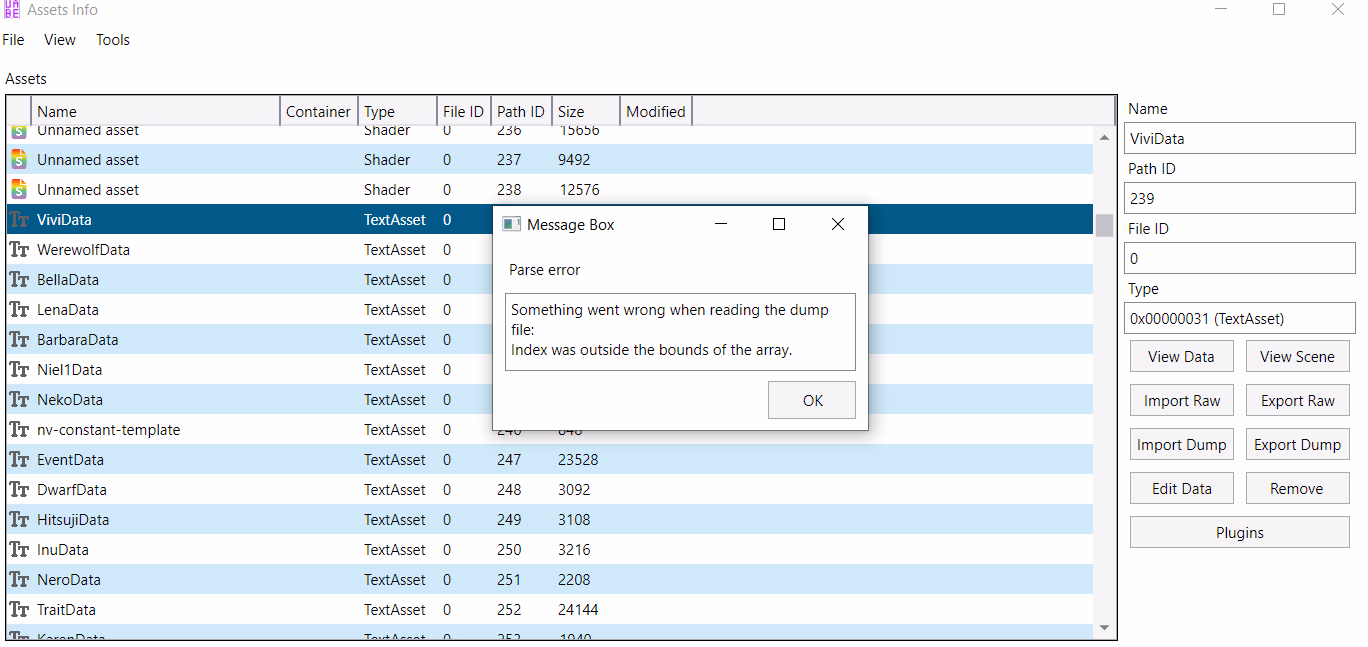Image resolution: width=1368 pixels, height=647 pixels.
Task: Click the Shader icon for Path ID 238
Action: tap(19, 190)
